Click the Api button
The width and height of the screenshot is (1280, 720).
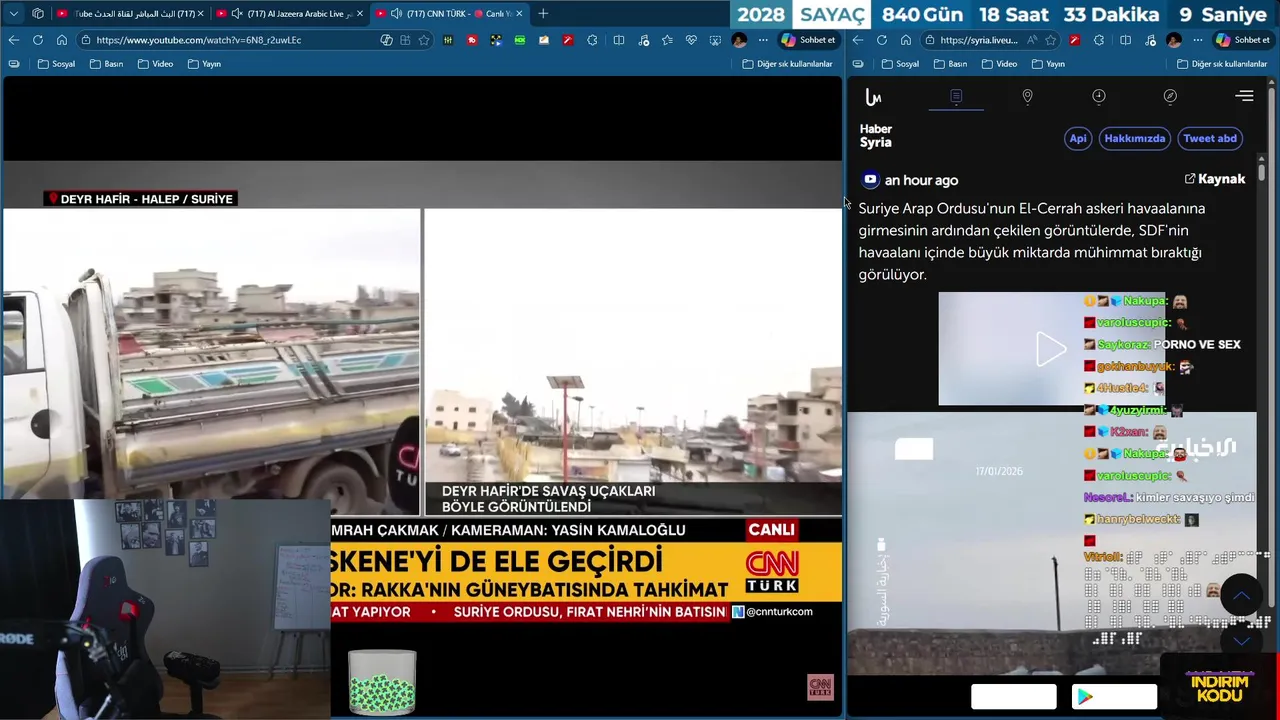coord(1078,139)
